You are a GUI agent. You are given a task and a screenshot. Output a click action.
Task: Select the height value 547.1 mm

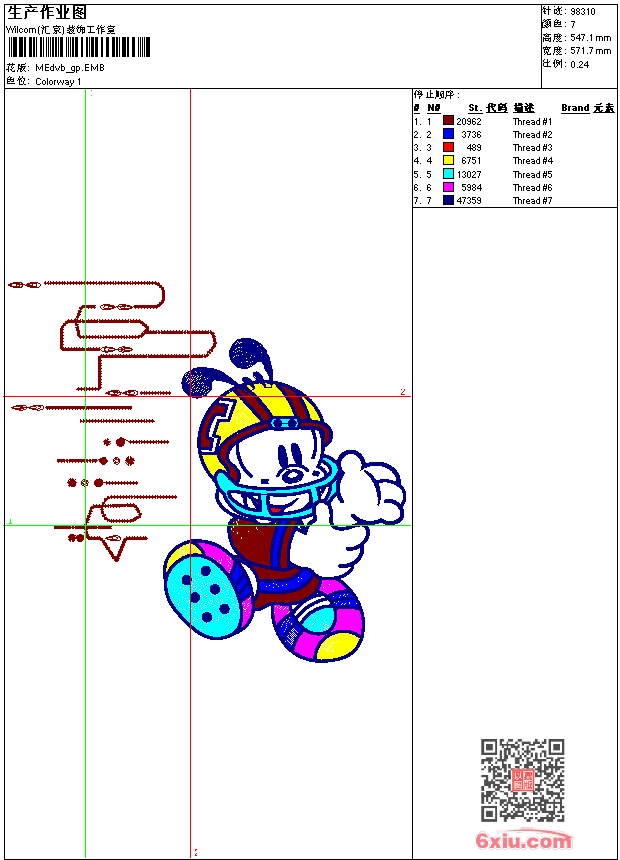[591, 38]
